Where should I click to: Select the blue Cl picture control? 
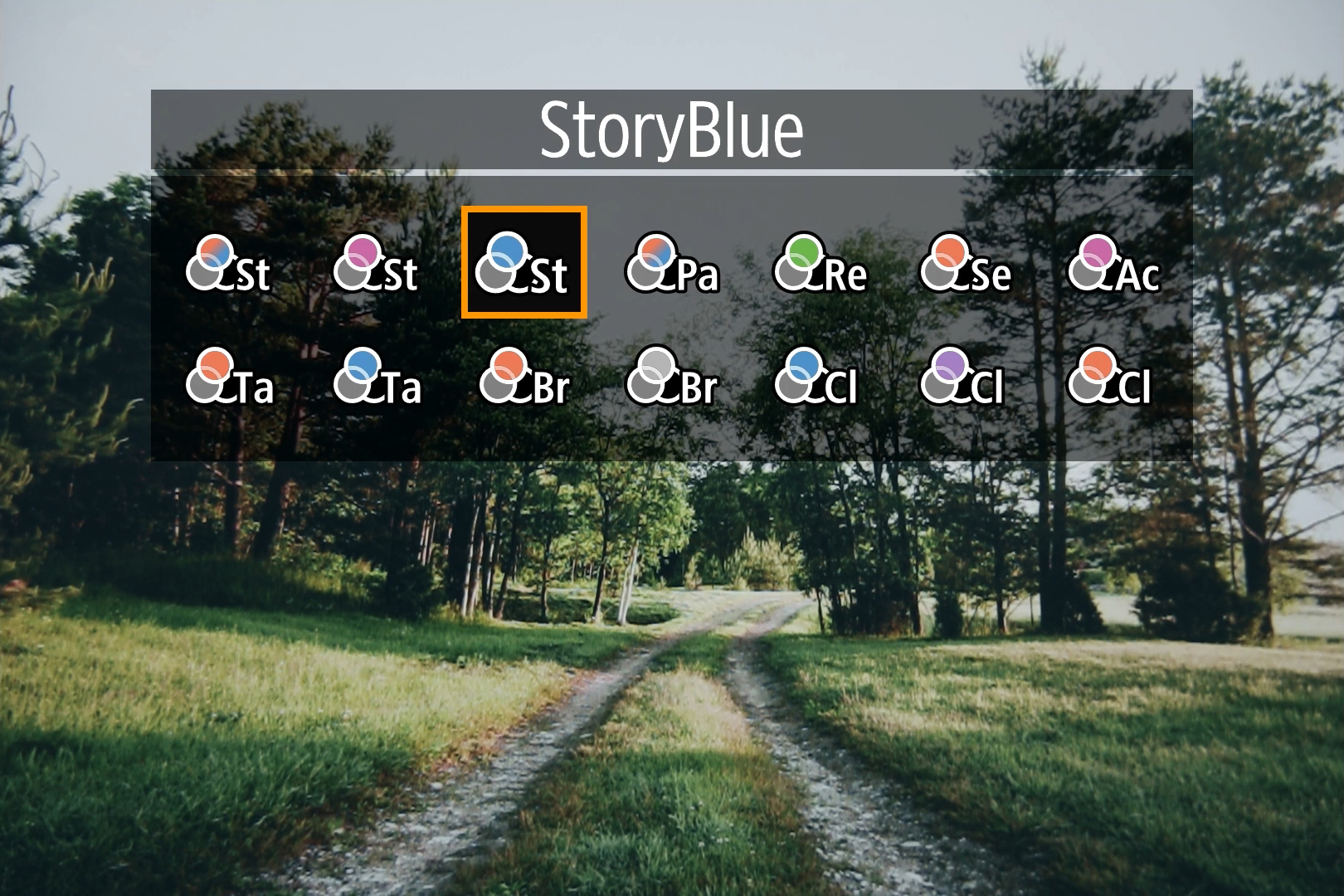click(x=816, y=377)
